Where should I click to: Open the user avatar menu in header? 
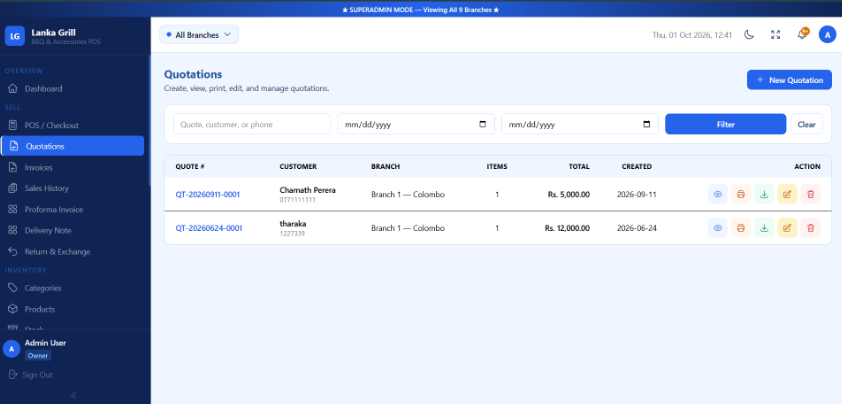pos(828,35)
